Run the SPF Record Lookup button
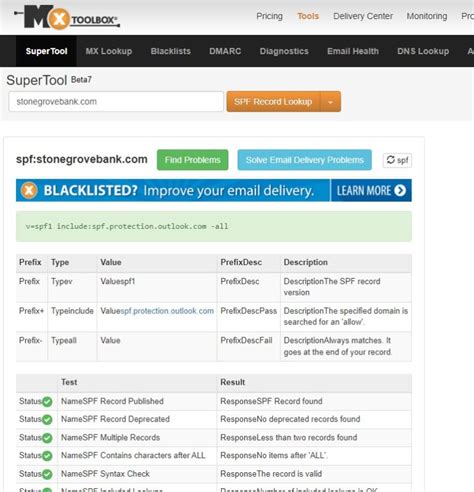Screen dimensions: 474x492 (273, 102)
